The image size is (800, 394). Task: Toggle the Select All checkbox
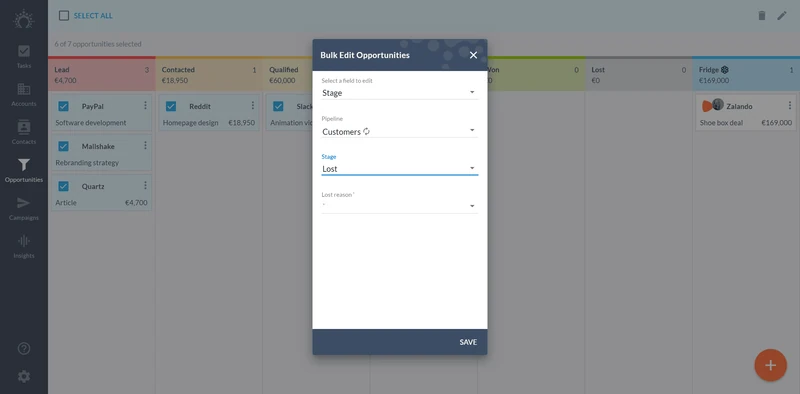tap(64, 16)
